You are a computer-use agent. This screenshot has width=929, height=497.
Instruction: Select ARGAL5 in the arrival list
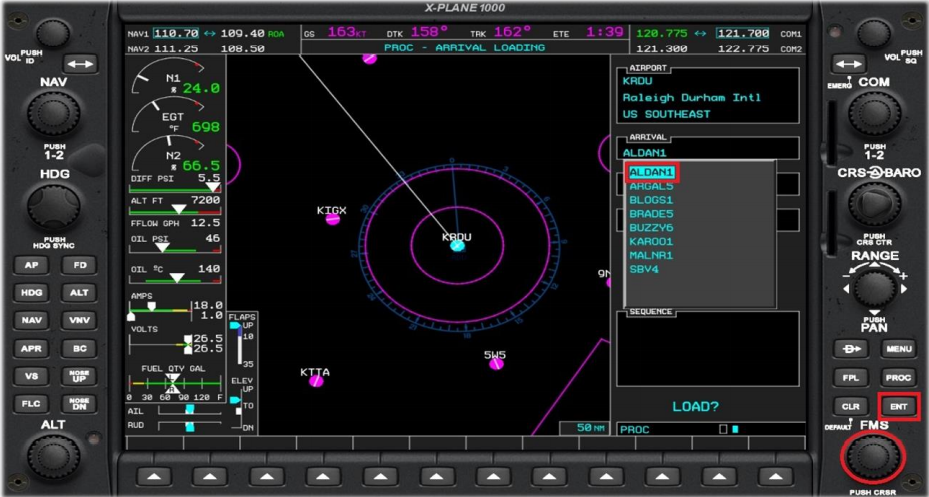tap(651, 186)
